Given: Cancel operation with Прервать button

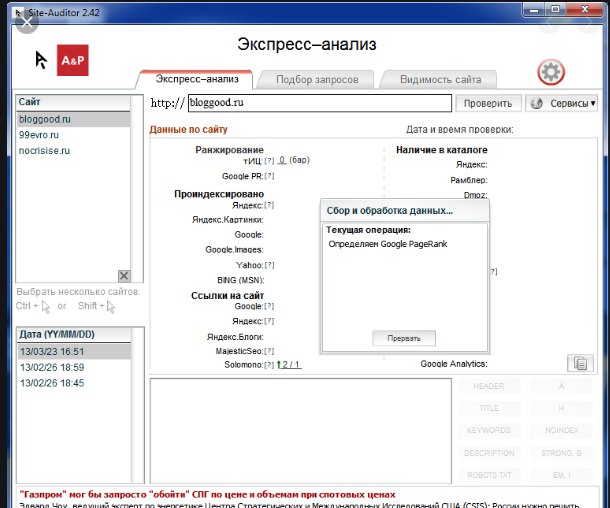Looking at the screenshot, I should (x=404, y=338).
